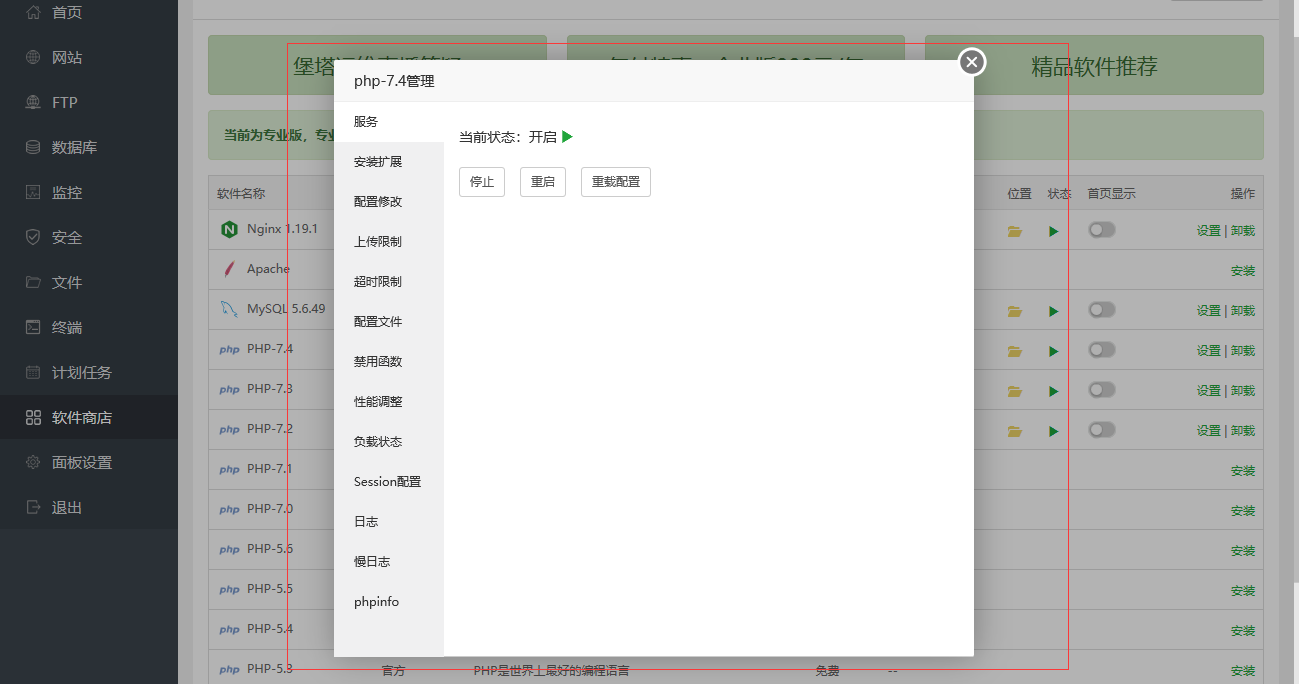Click 卸载 for the PHP-7.4 row

pyautogui.click(x=1243, y=351)
